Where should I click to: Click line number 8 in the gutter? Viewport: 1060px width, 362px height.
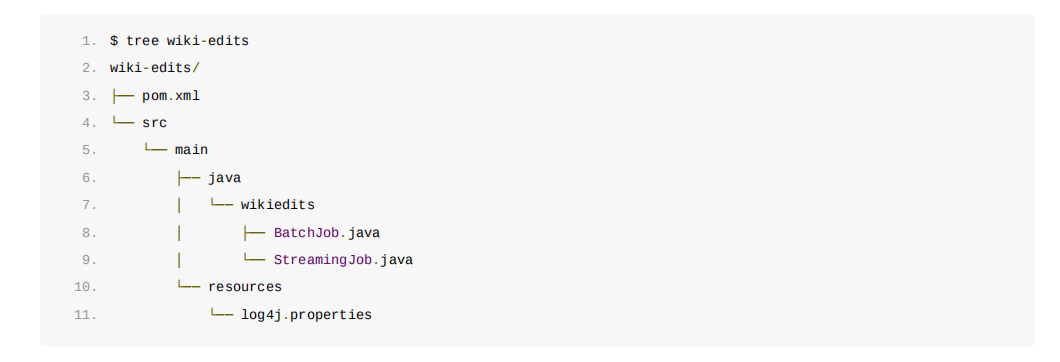pos(89,233)
